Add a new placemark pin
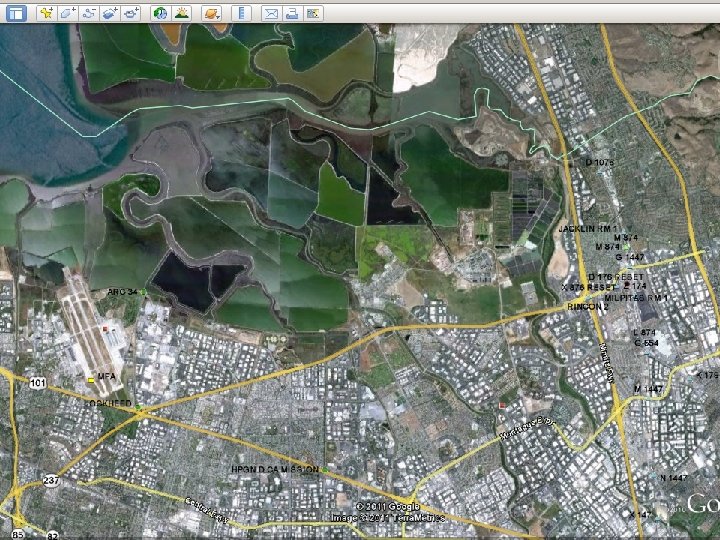This screenshot has height=540, width=720. click(x=46, y=13)
